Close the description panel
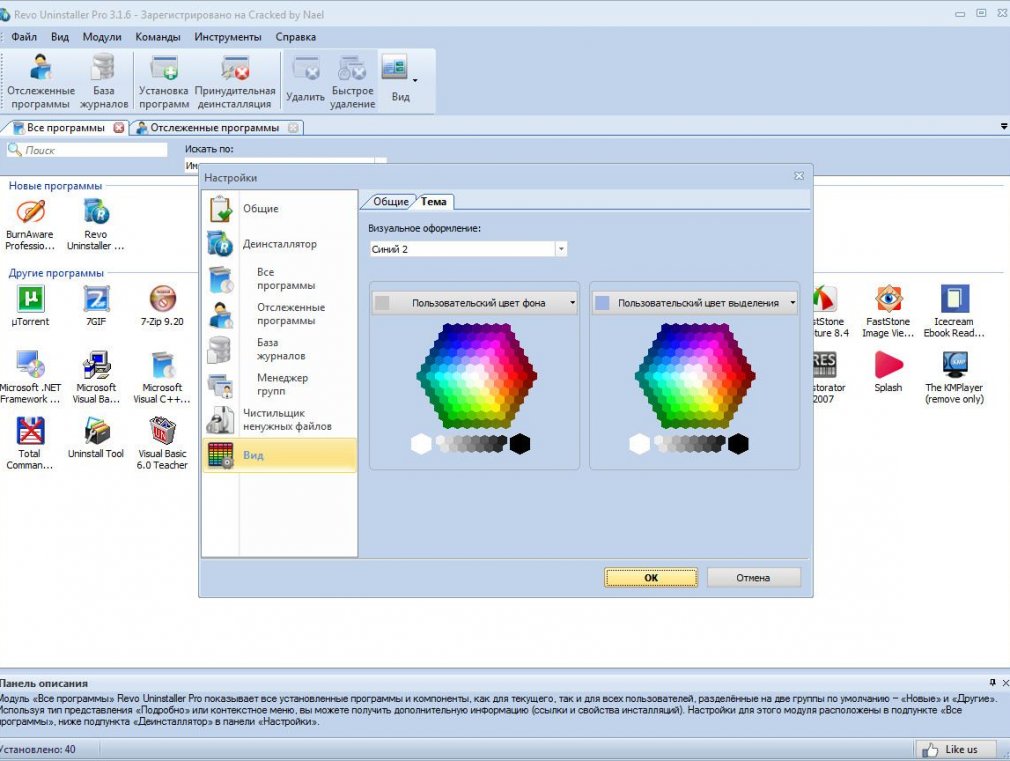The width and height of the screenshot is (1010, 761). click(x=1005, y=682)
